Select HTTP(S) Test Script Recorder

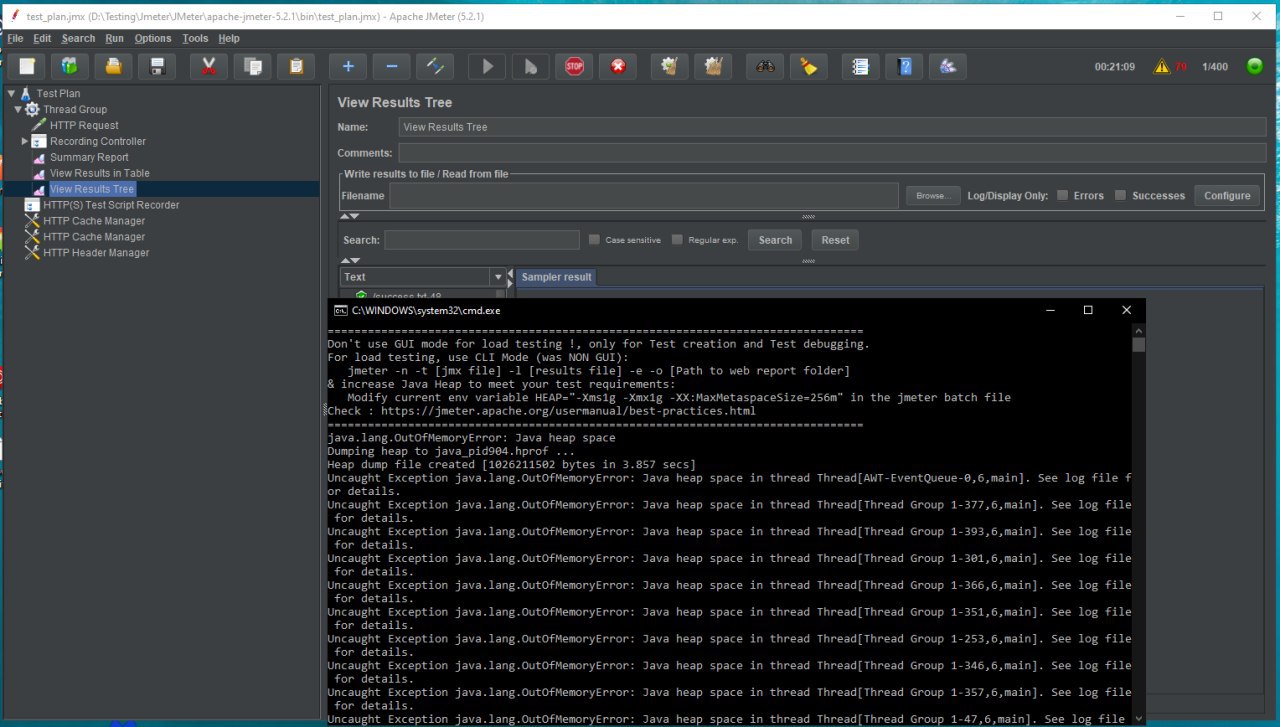coord(111,205)
